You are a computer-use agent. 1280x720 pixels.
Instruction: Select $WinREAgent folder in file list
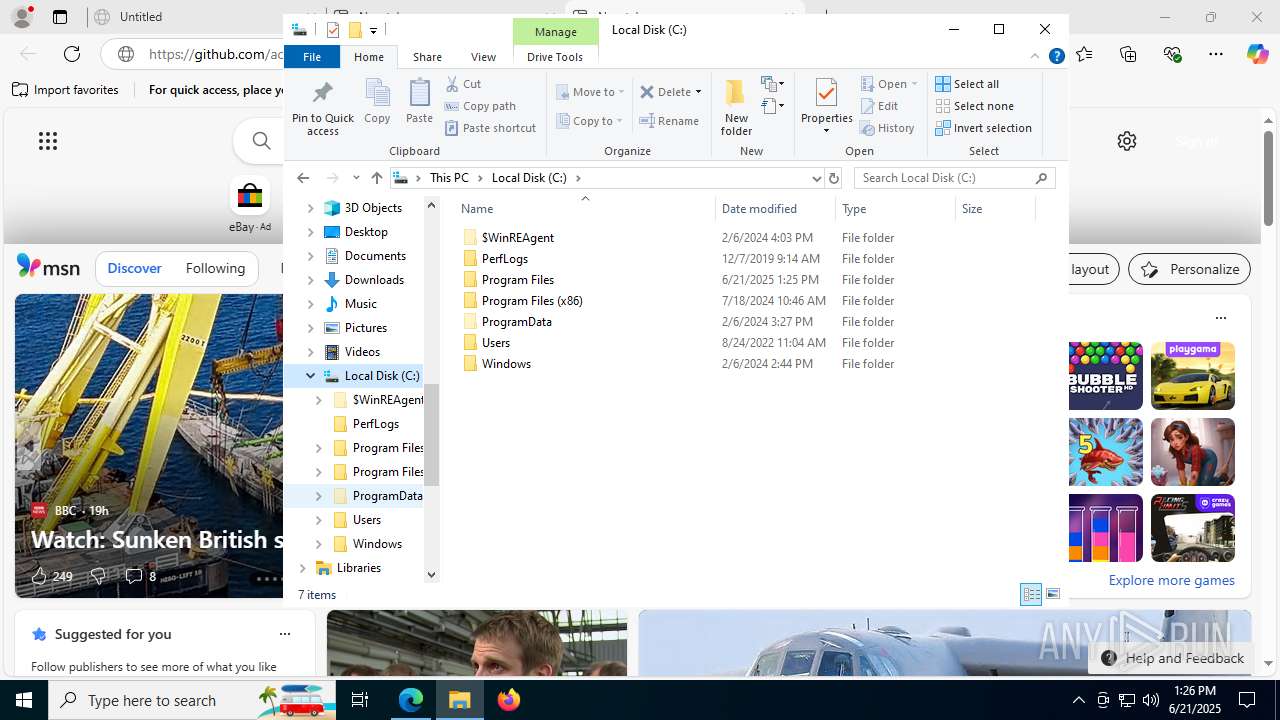point(517,238)
